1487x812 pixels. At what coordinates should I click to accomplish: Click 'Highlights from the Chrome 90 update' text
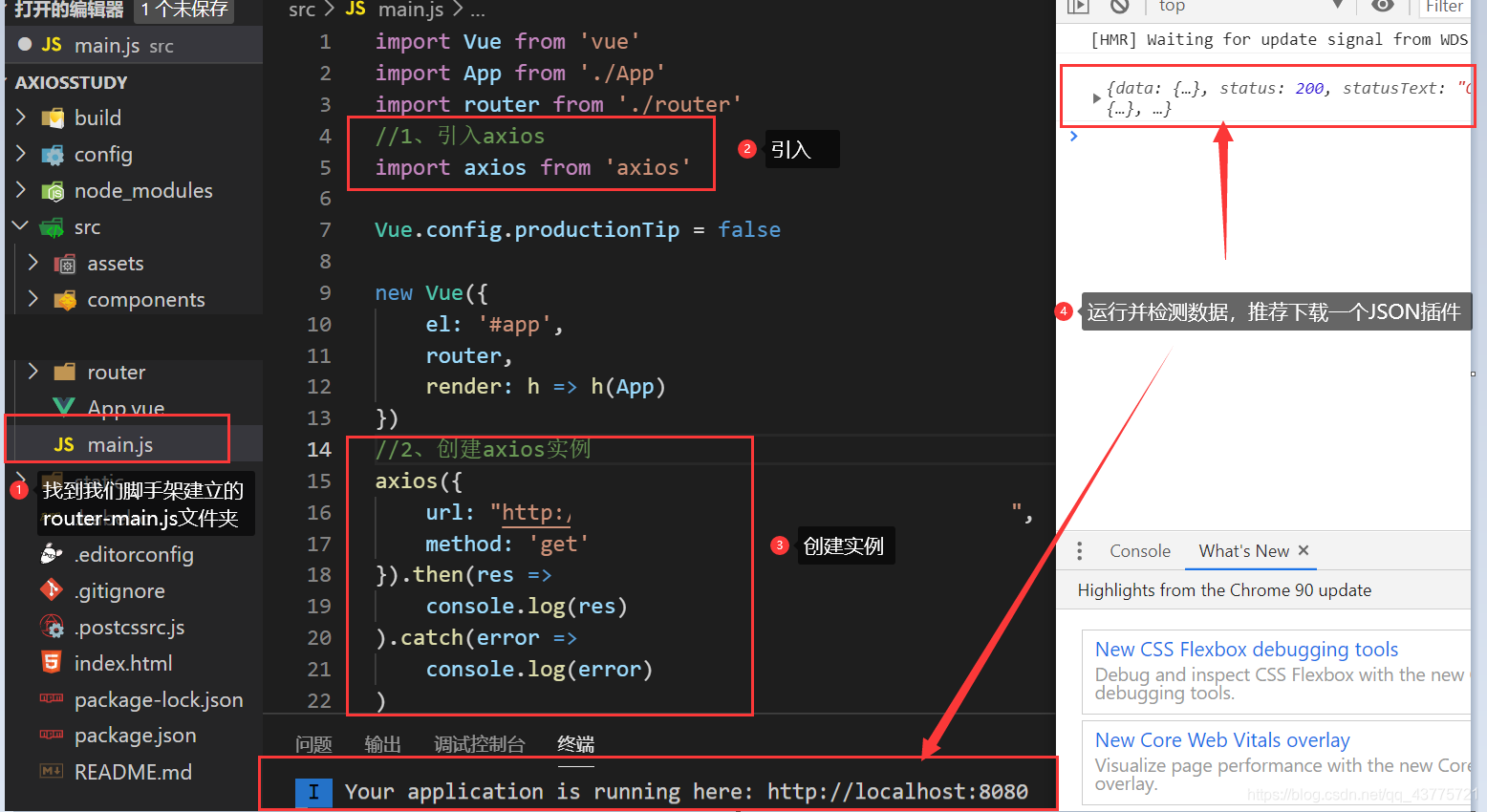(x=1224, y=590)
